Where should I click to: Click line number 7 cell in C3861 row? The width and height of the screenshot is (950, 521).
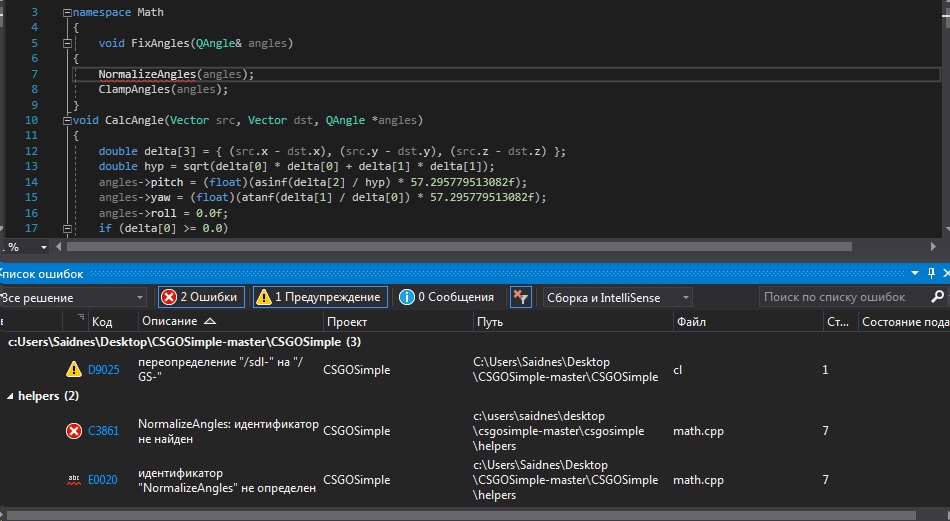tap(825, 431)
